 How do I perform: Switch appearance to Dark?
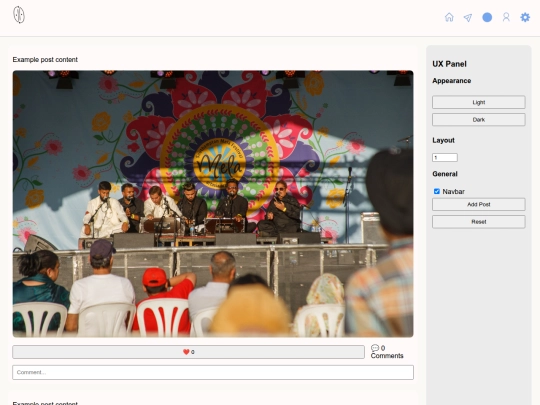[x=479, y=120]
